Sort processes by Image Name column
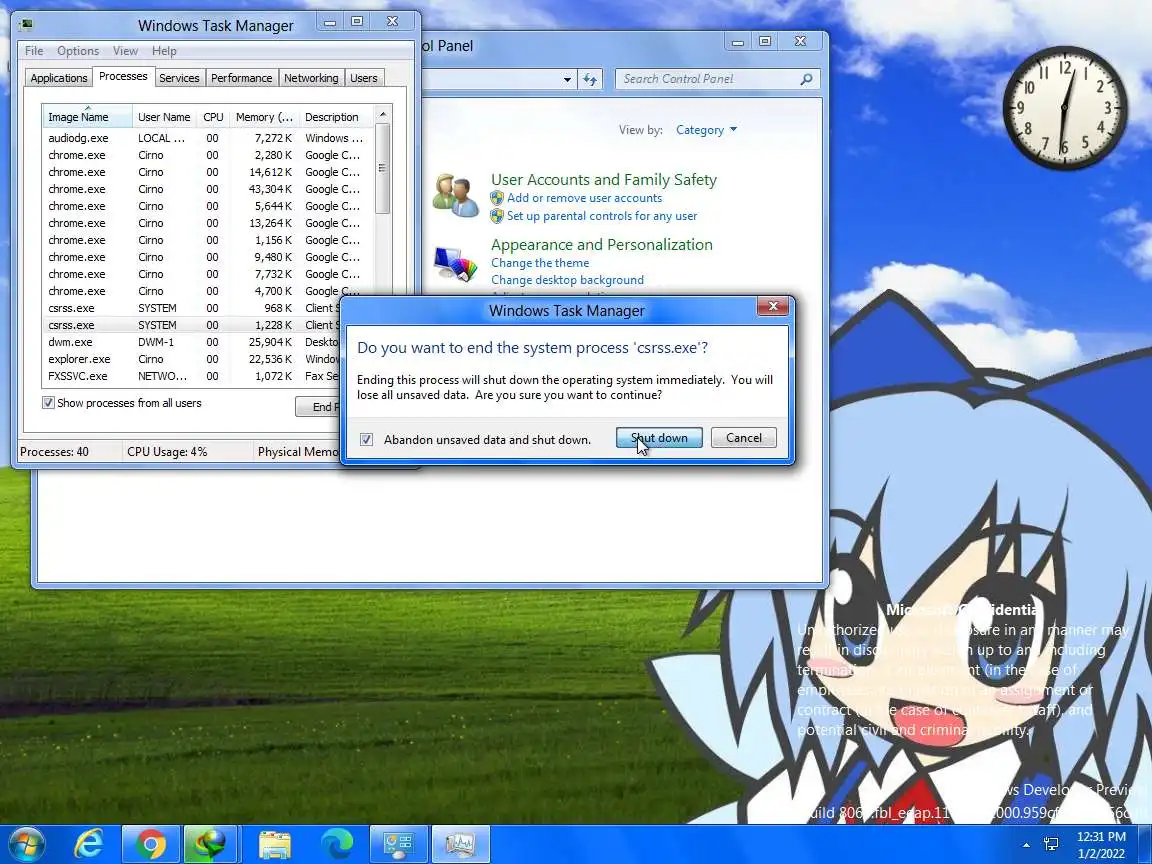The image size is (1152, 864). coord(87,117)
